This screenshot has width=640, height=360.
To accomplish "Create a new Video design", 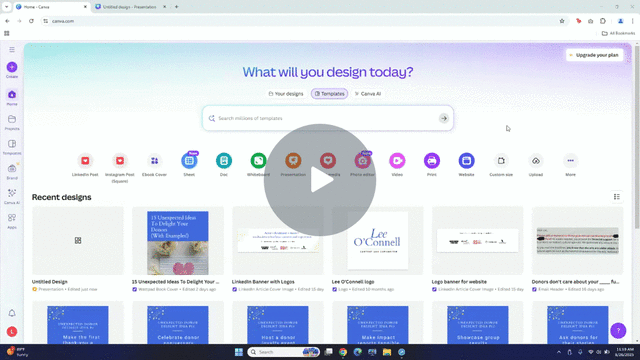I will pyautogui.click(x=397, y=165).
